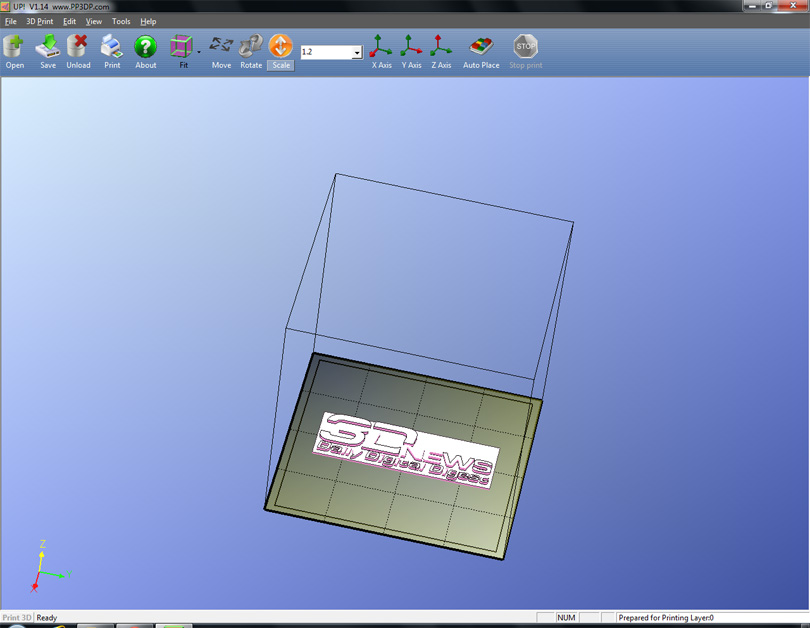Open the About help icon

146,51
